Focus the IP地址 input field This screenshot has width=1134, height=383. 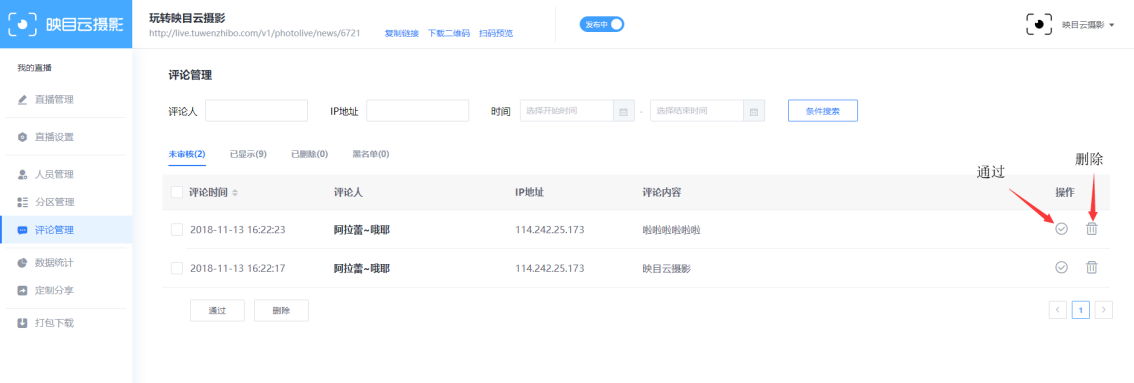[418, 111]
